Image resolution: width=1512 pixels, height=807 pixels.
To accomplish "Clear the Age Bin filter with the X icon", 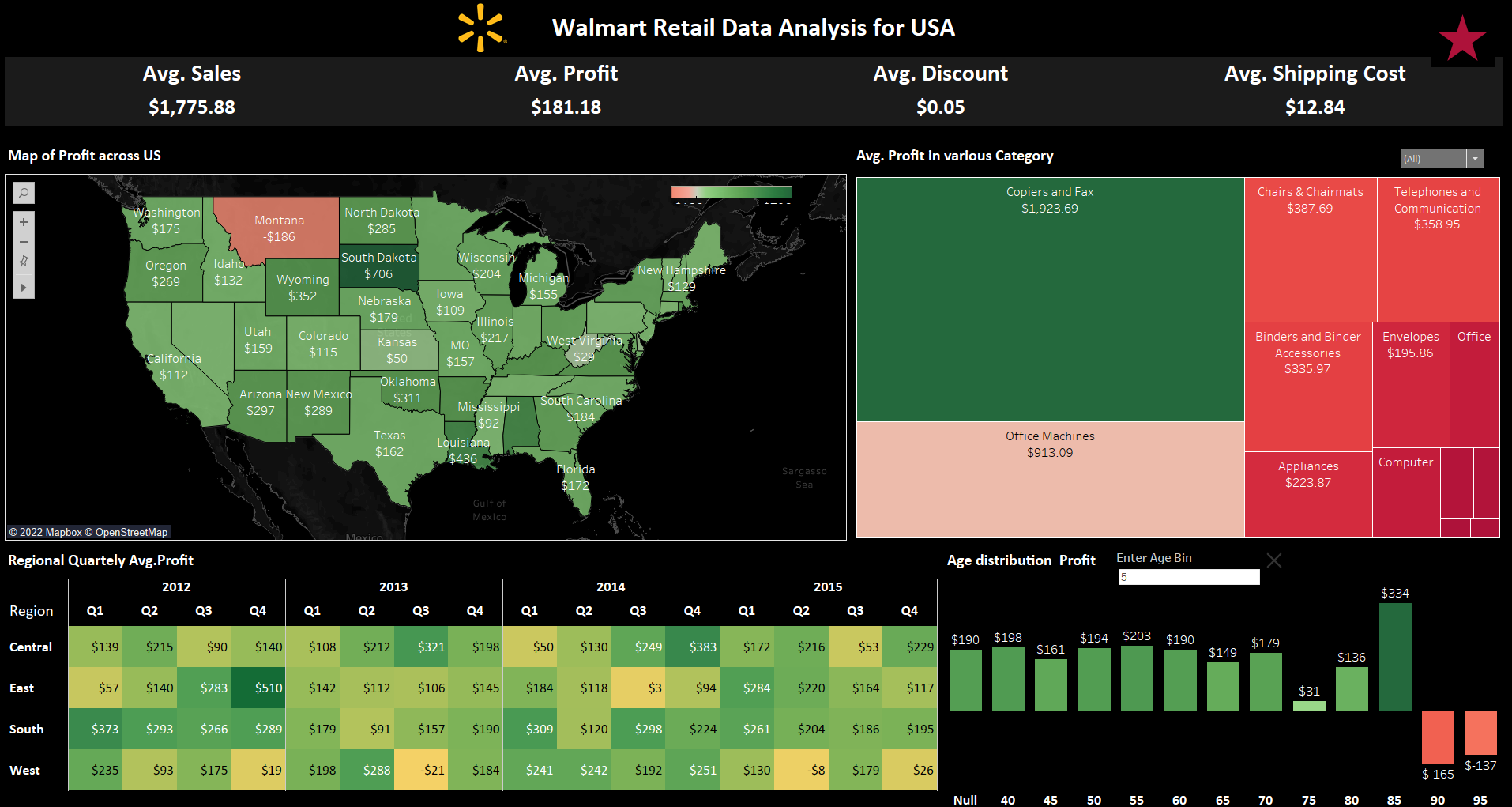I will click(x=1274, y=560).
